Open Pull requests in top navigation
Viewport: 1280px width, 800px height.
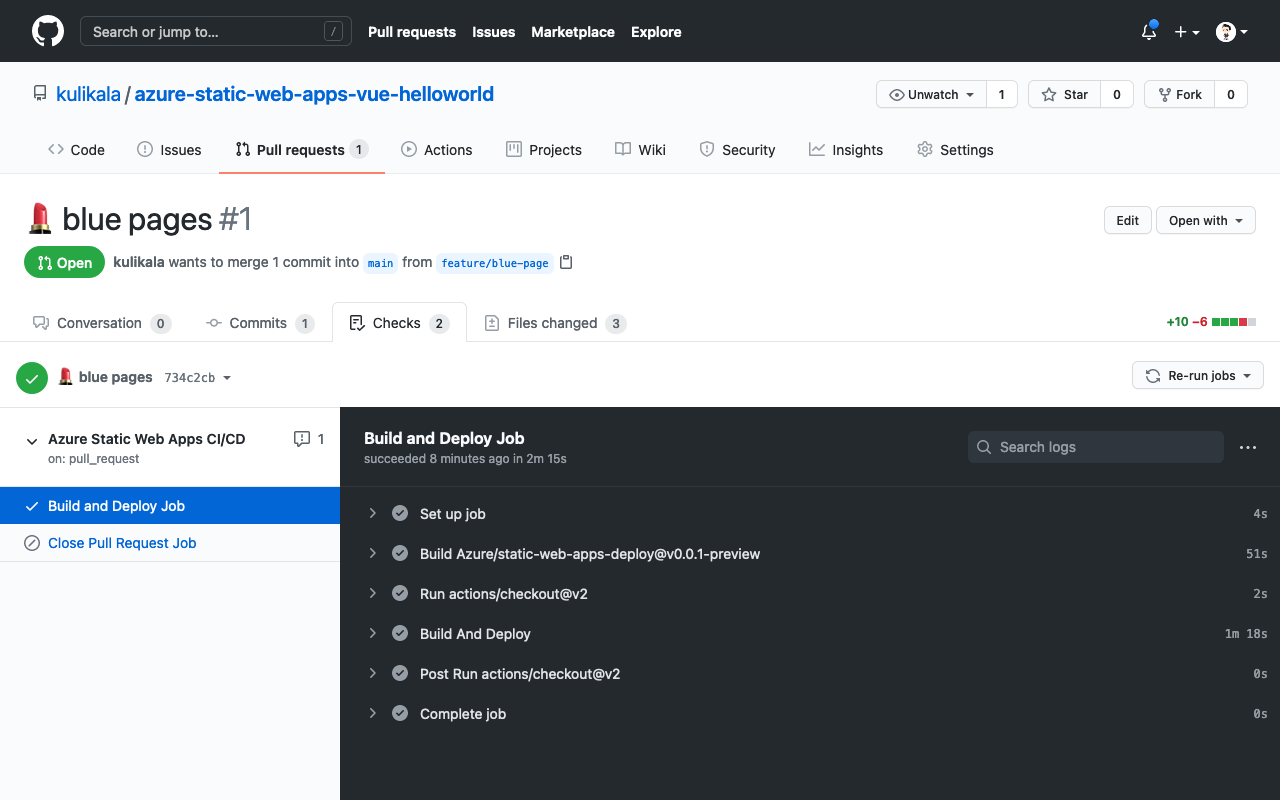pos(412,32)
